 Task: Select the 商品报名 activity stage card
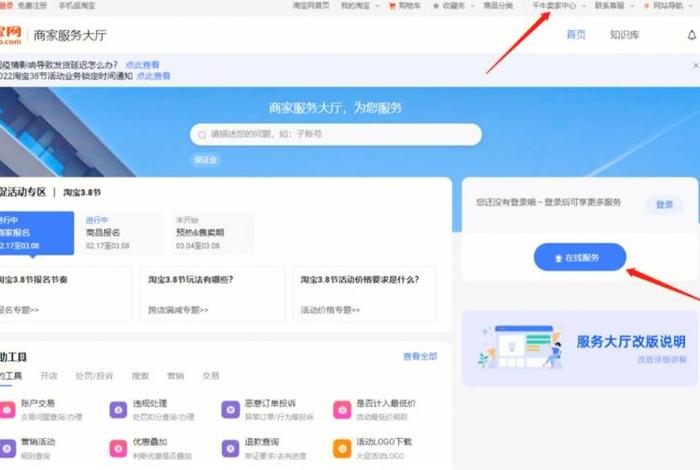(122, 233)
